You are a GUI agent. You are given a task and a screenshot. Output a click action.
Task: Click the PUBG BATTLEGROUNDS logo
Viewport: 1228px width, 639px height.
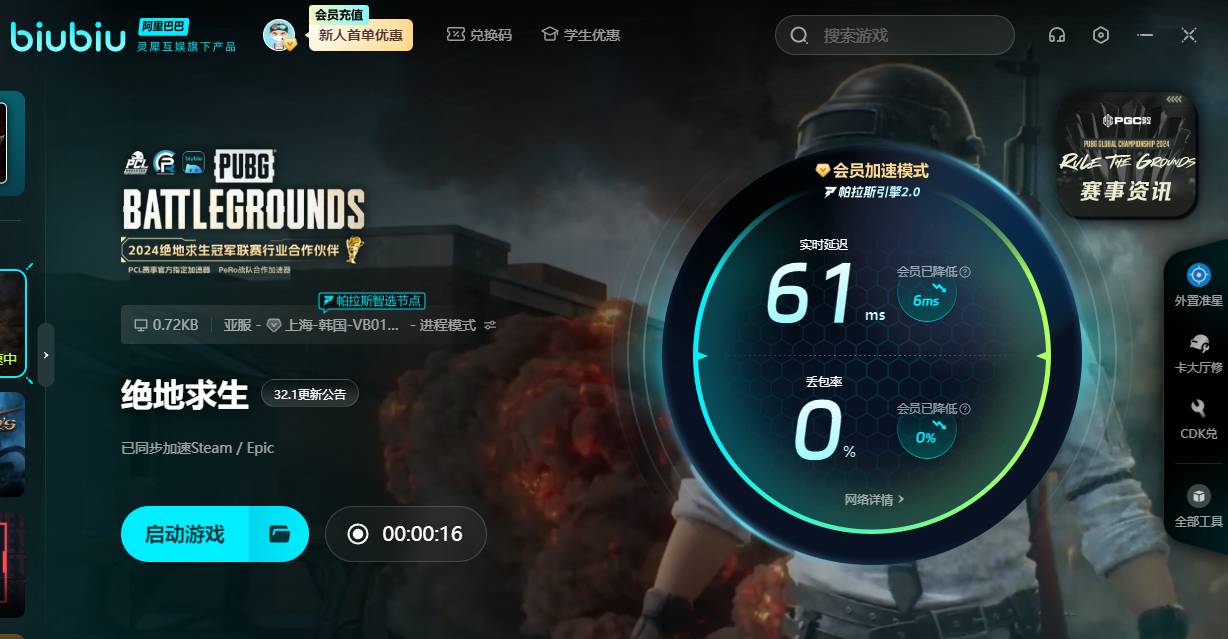point(244,190)
